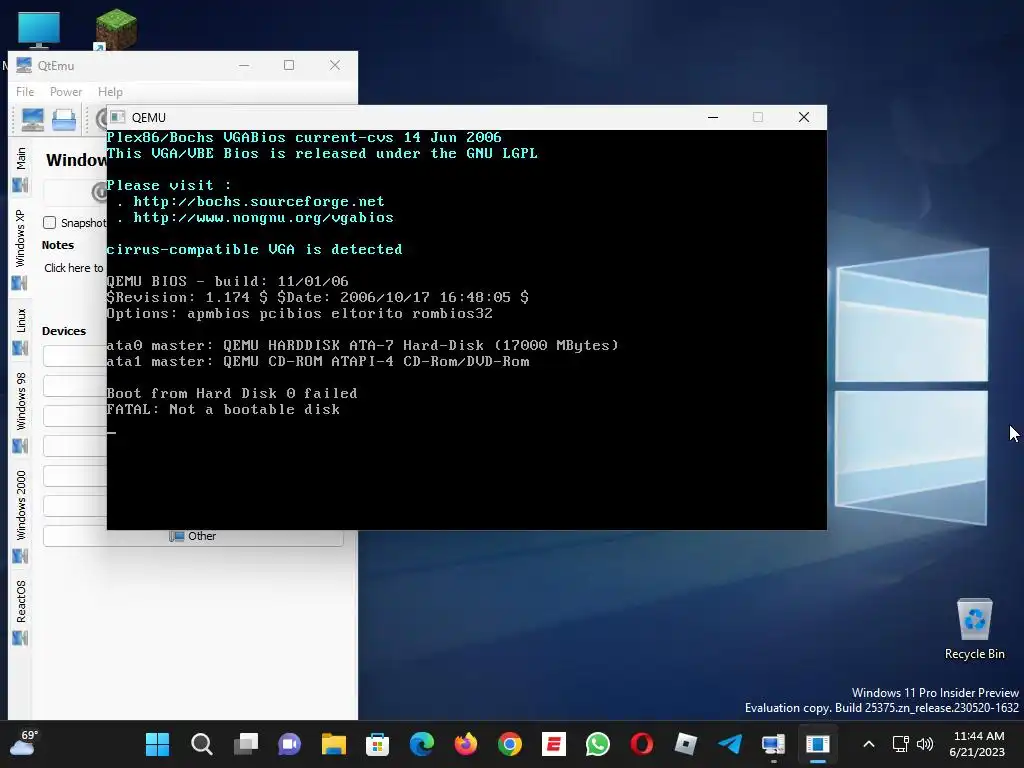The height and width of the screenshot is (768, 1024).
Task: Open the Help menu in QtEmu
Action: [110, 92]
